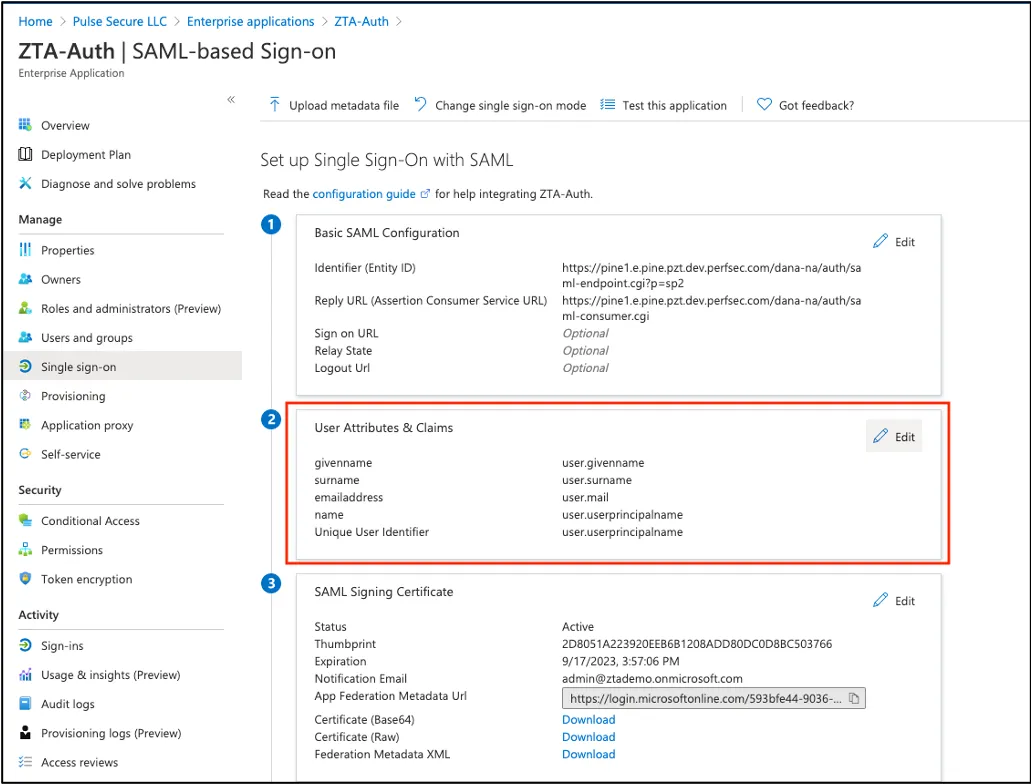Click the Usage & insights chart icon

pyautogui.click(x=25, y=674)
